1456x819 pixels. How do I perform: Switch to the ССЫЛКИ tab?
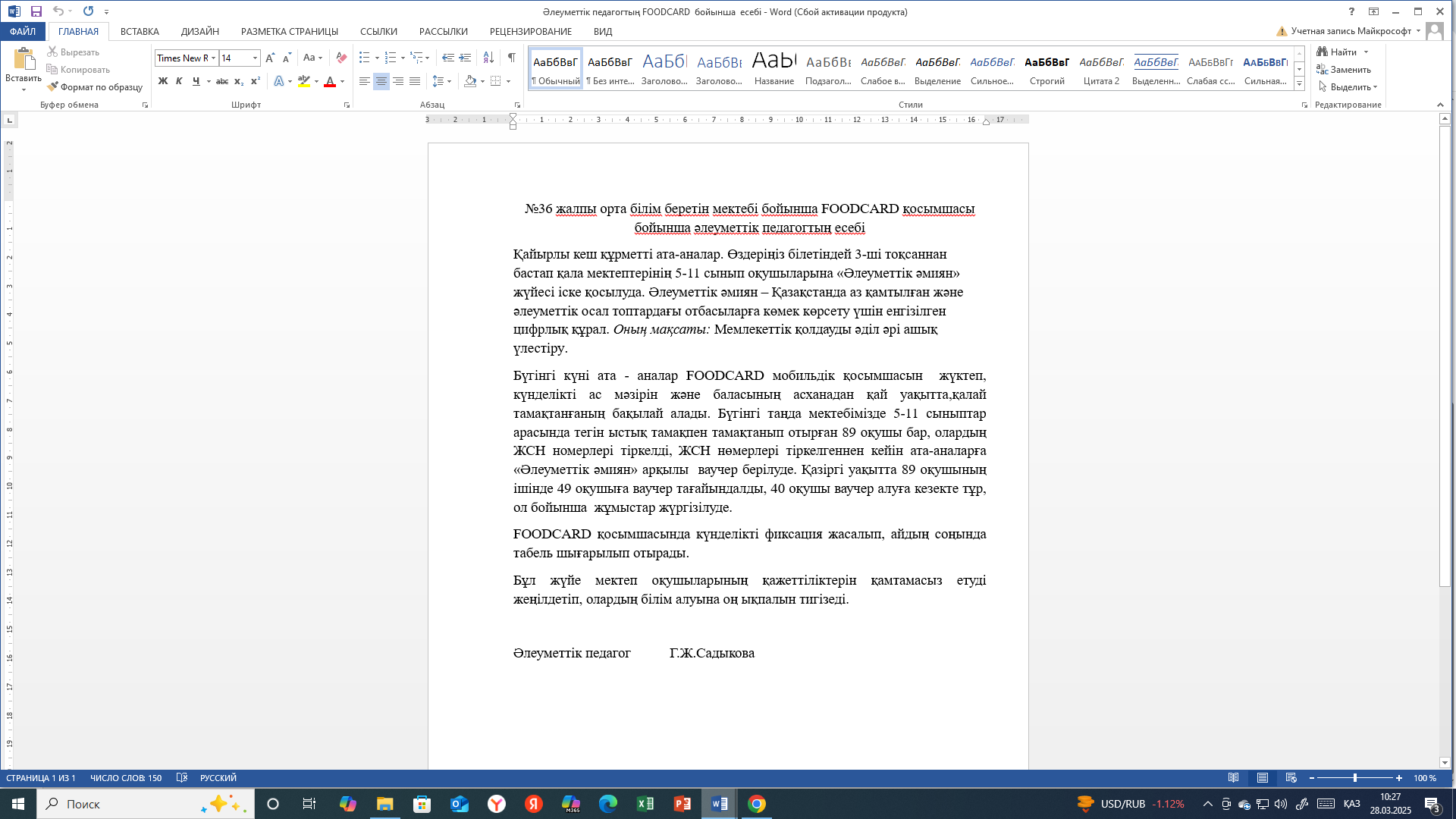point(378,31)
